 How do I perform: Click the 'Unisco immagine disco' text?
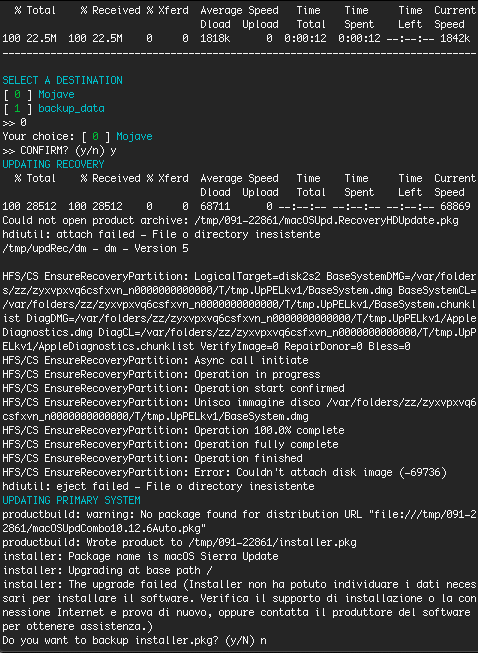[x=257, y=402]
